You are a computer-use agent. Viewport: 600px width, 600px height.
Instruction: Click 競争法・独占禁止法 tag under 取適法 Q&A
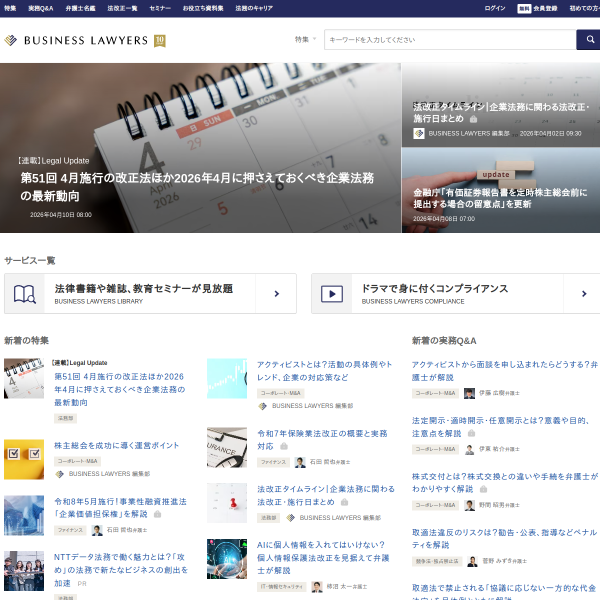(x=437, y=561)
